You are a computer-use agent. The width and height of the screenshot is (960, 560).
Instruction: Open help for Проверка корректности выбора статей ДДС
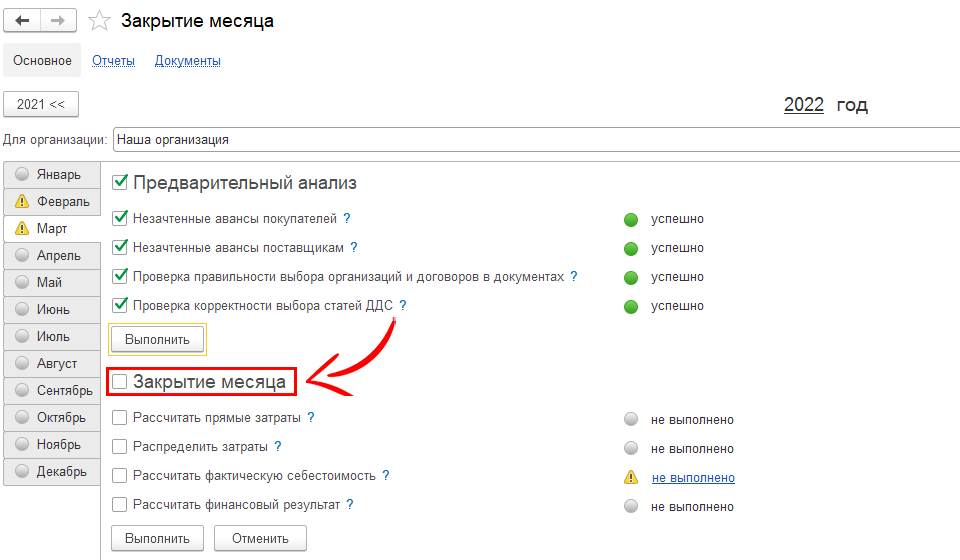(403, 305)
